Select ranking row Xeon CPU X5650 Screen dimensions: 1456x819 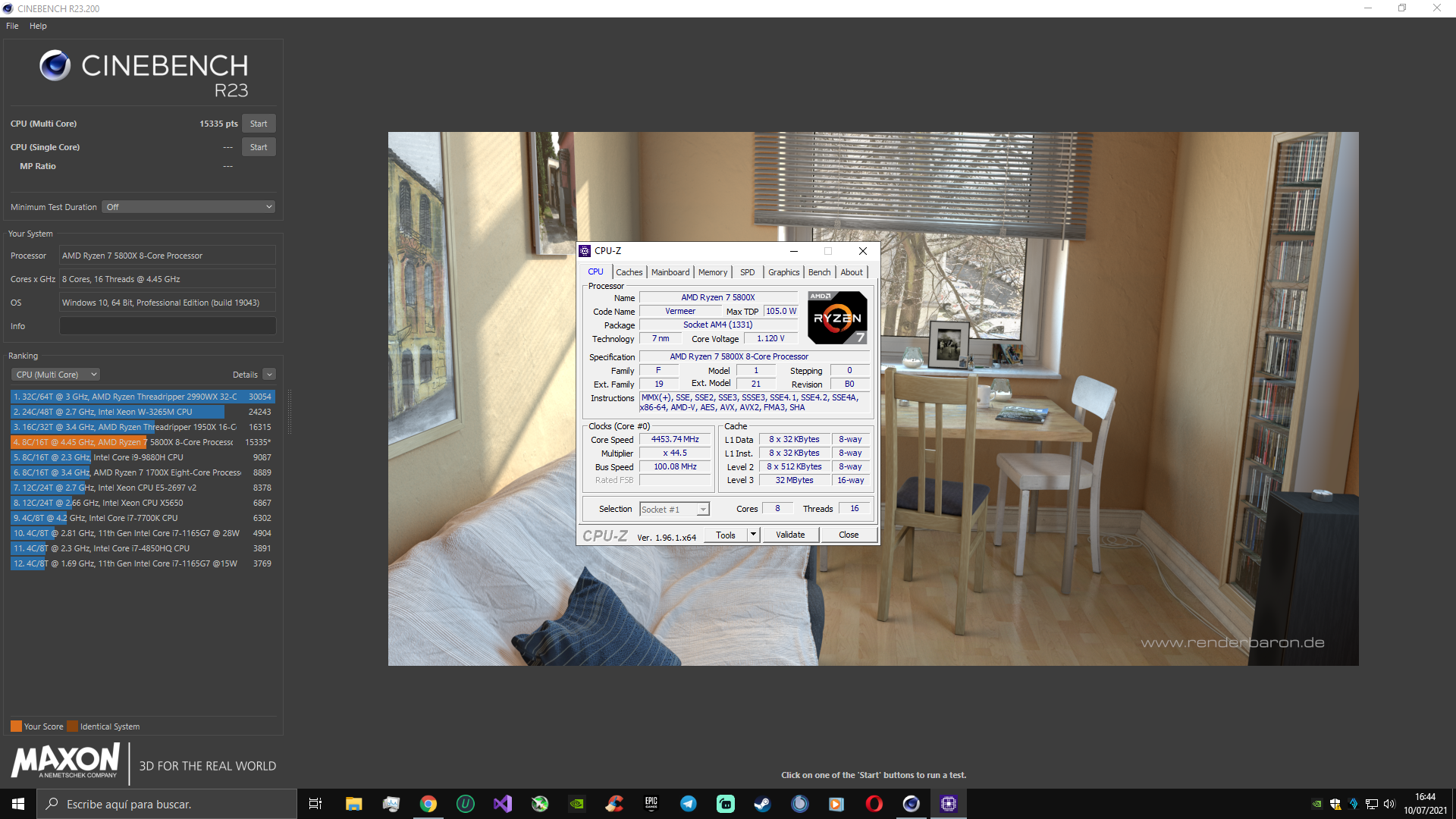click(143, 503)
